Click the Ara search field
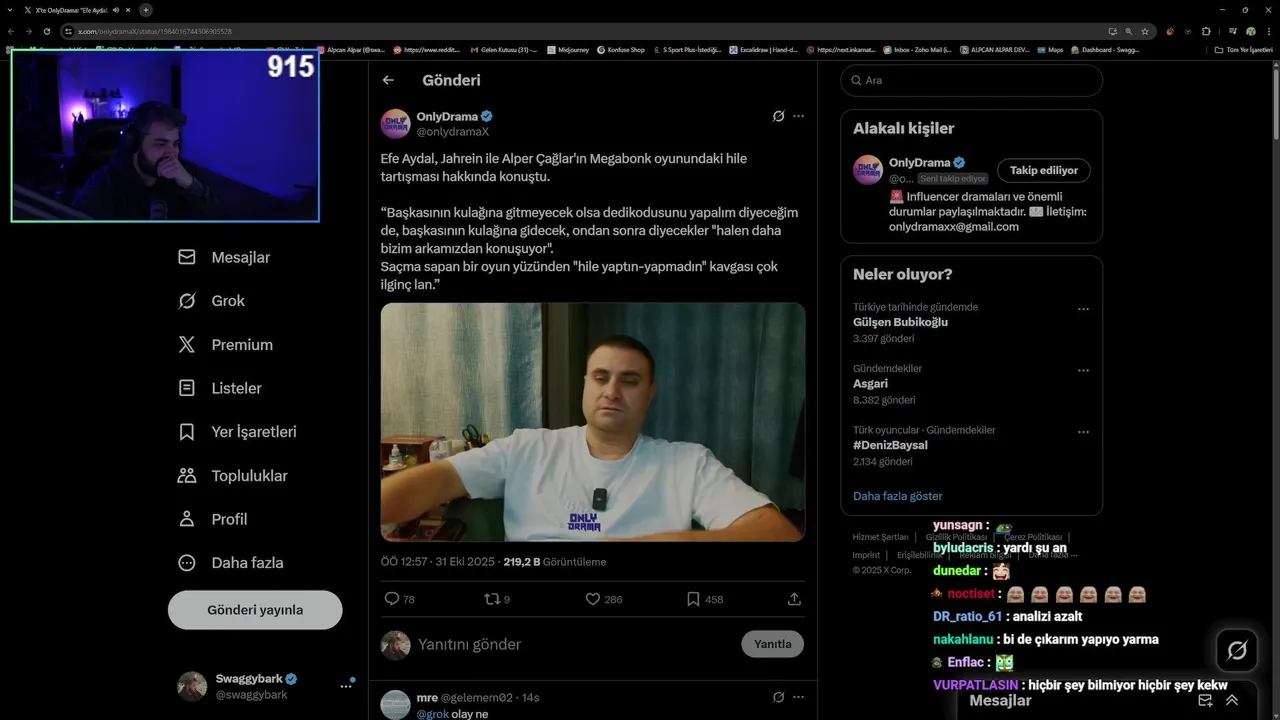 pyautogui.click(x=971, y=80)
